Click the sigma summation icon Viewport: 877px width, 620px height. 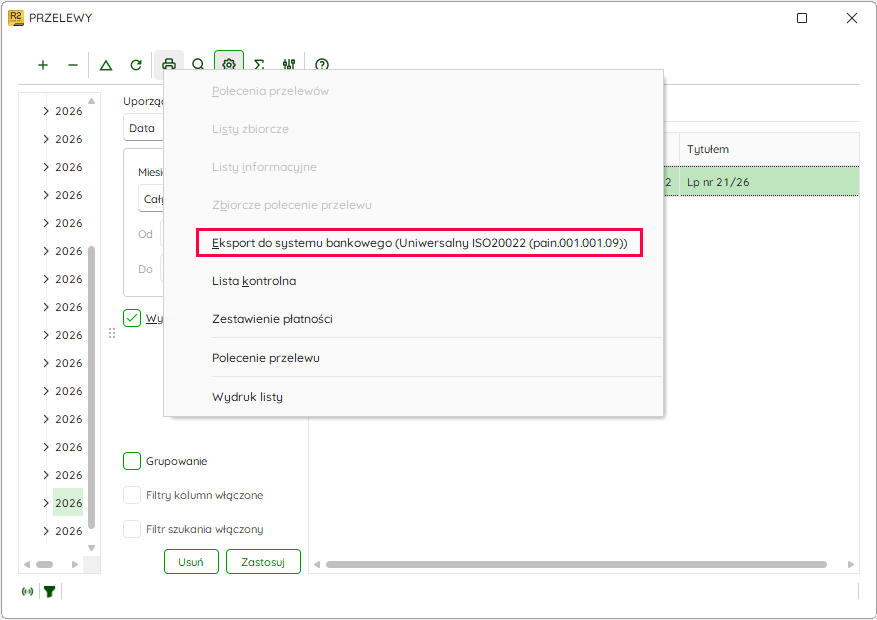tap(259, 64)
